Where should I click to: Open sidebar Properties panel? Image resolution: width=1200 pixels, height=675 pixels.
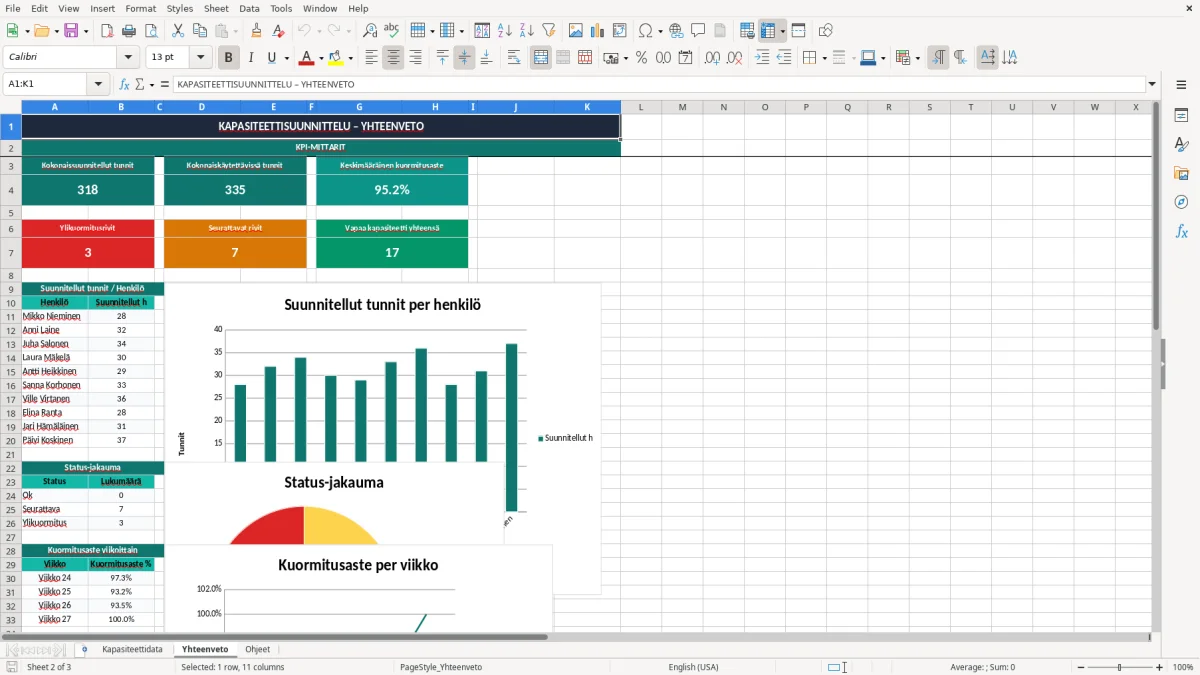coord(1181,116)
